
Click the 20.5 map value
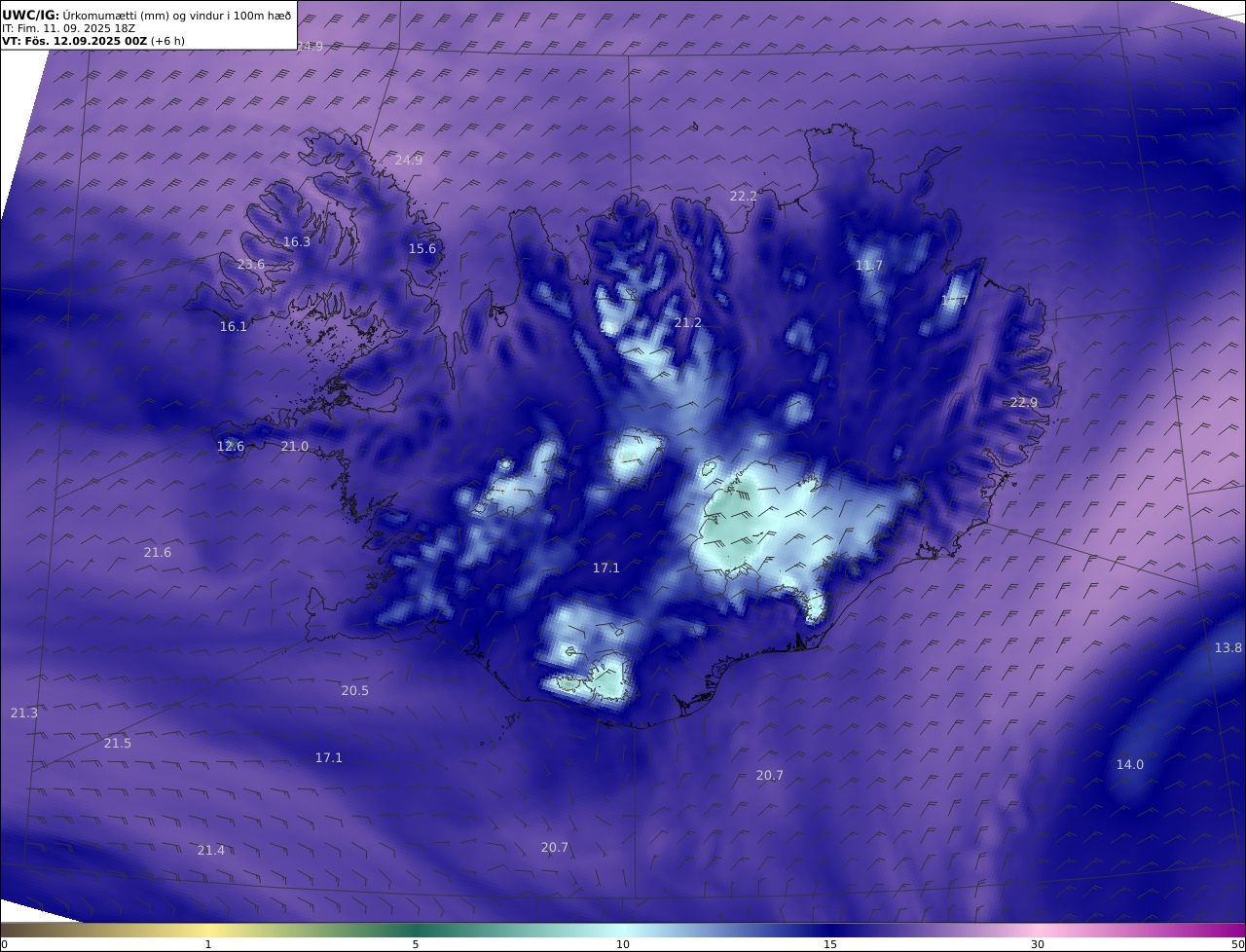354,690
